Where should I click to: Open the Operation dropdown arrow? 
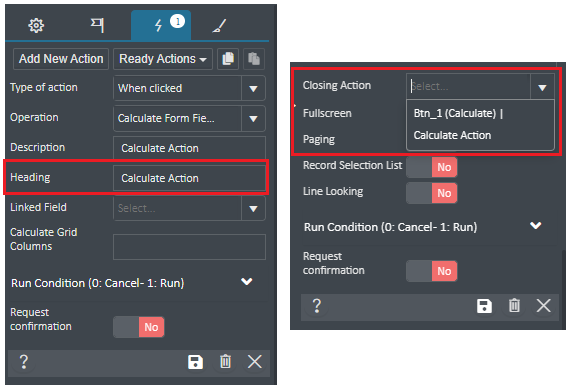click(x=253, y=119)
